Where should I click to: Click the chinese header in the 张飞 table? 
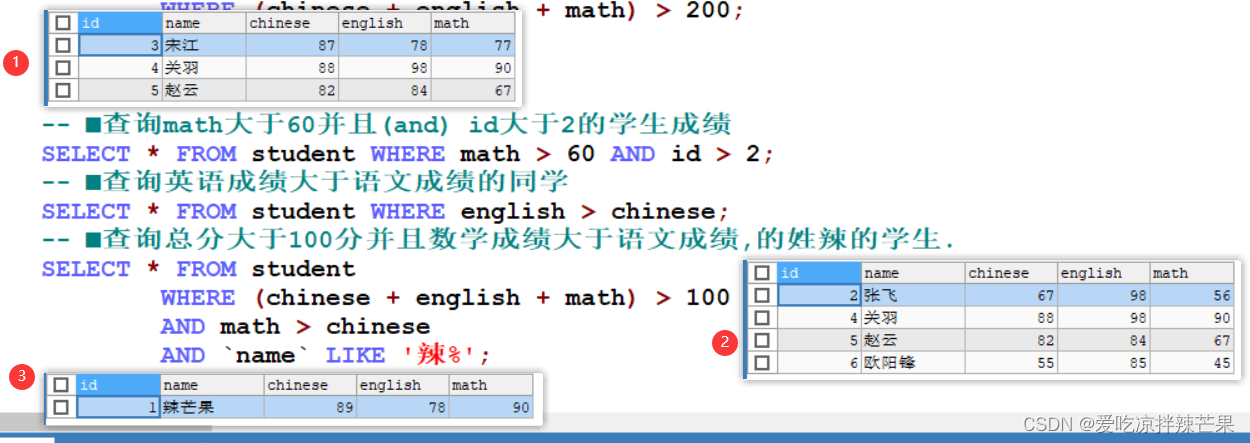click(1011, 272)
